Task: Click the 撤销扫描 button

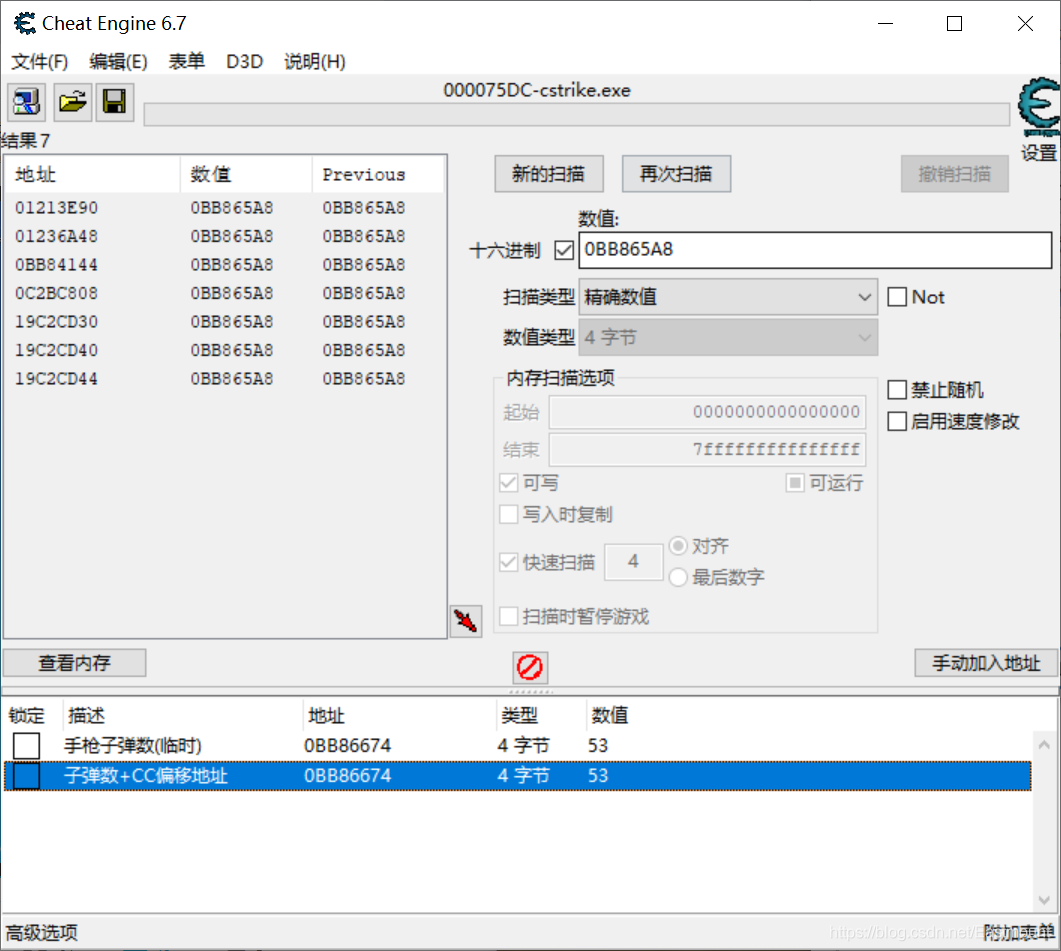Action: [954, 174]
